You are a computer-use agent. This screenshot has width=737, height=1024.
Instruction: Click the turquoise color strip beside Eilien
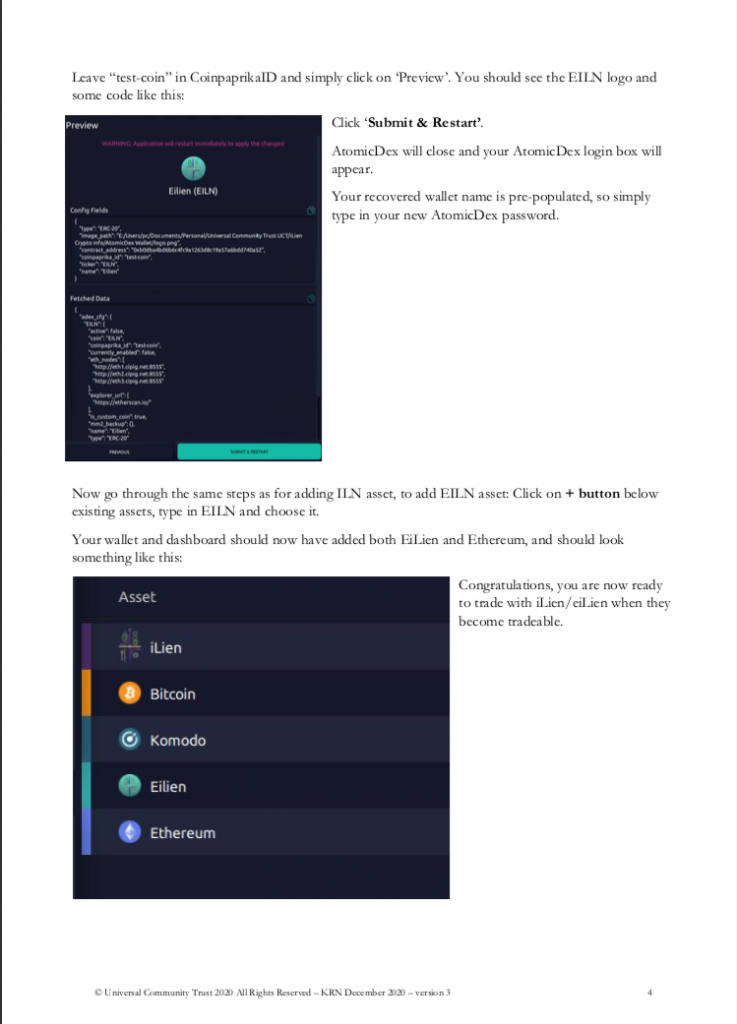86,786
